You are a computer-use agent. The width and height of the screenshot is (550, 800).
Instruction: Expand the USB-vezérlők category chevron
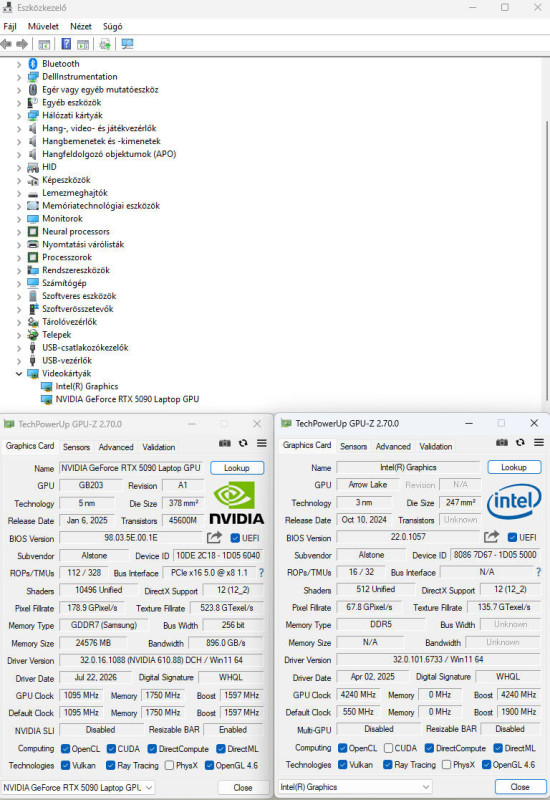tap(19, 361)
